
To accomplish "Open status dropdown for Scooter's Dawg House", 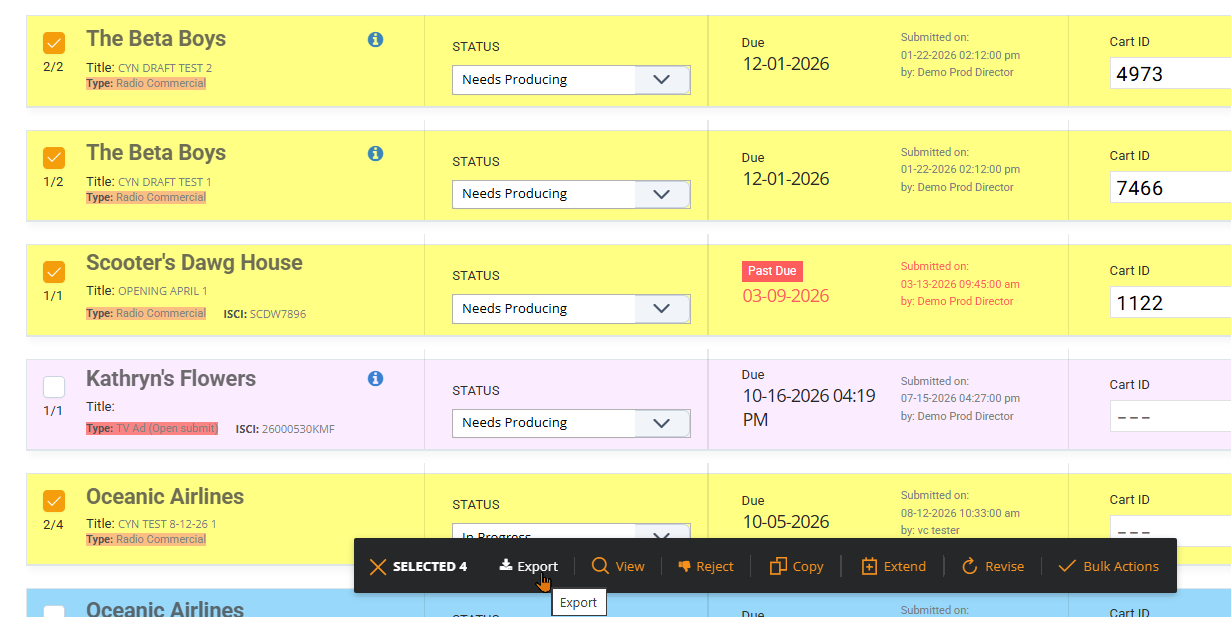I will (571, 309).
